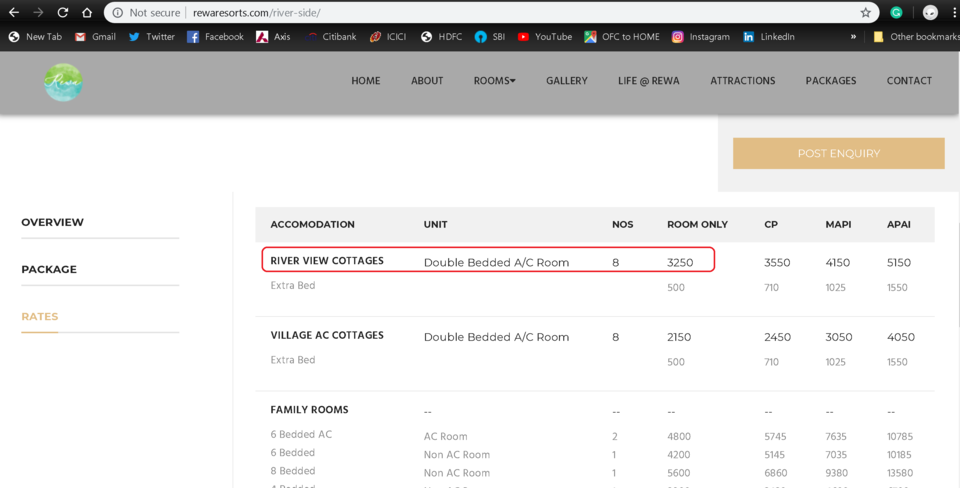Open the Citibank bookmark
The height and width of the screenshot is (488, 960).
pos(330,37)
